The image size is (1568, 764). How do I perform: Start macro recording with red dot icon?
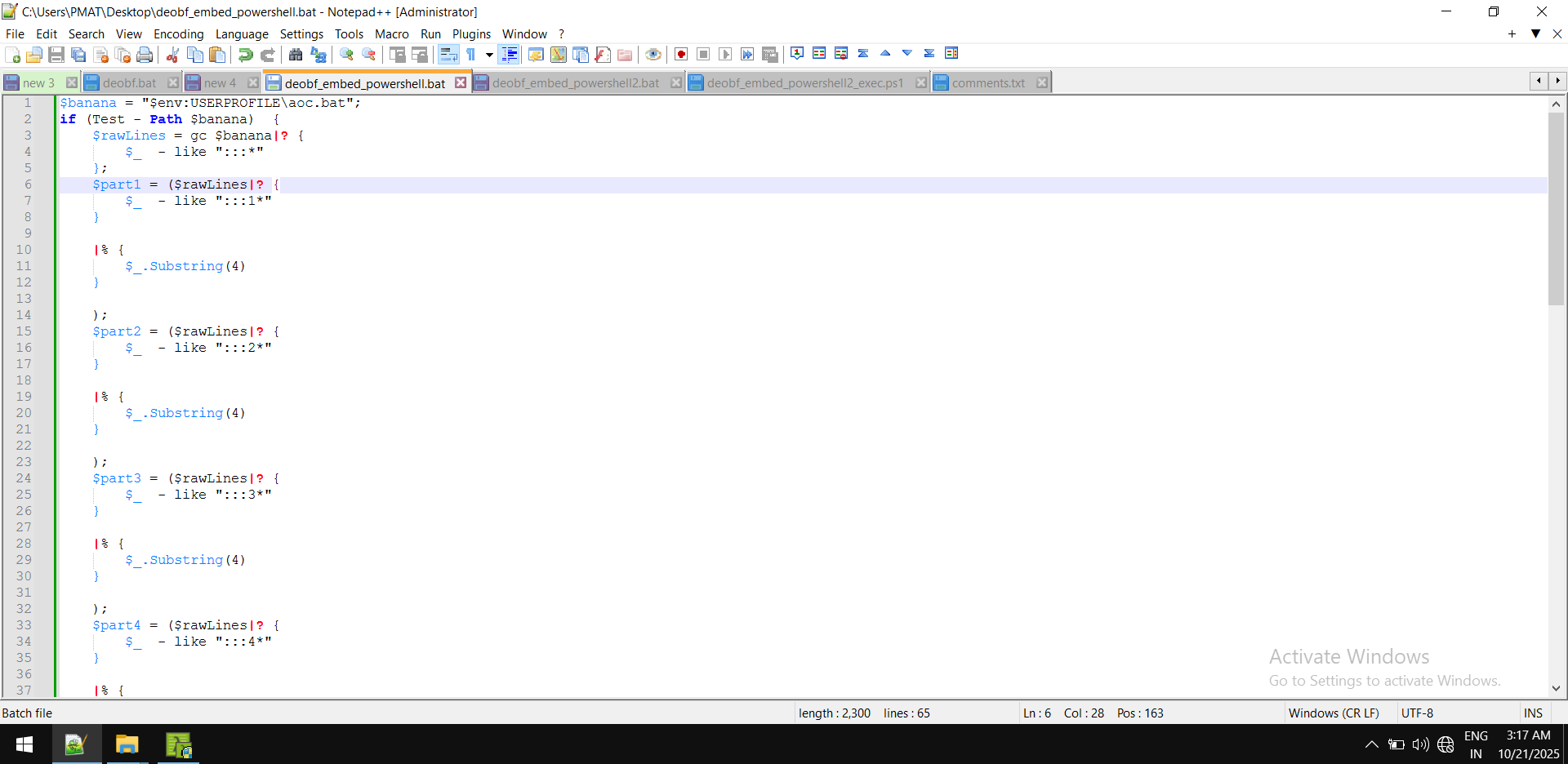(681, 55)
